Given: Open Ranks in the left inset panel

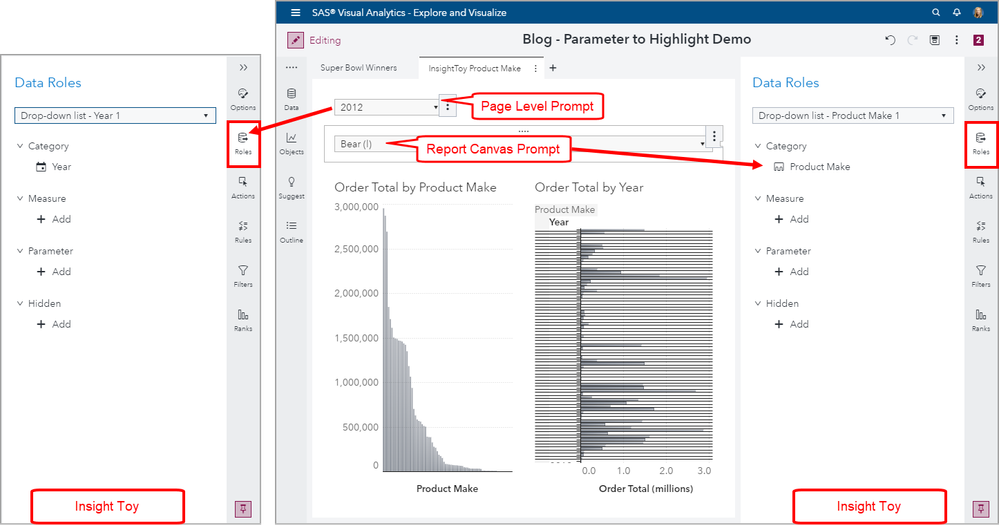Looking at the screenshot, I should click(x=243, y=320).
